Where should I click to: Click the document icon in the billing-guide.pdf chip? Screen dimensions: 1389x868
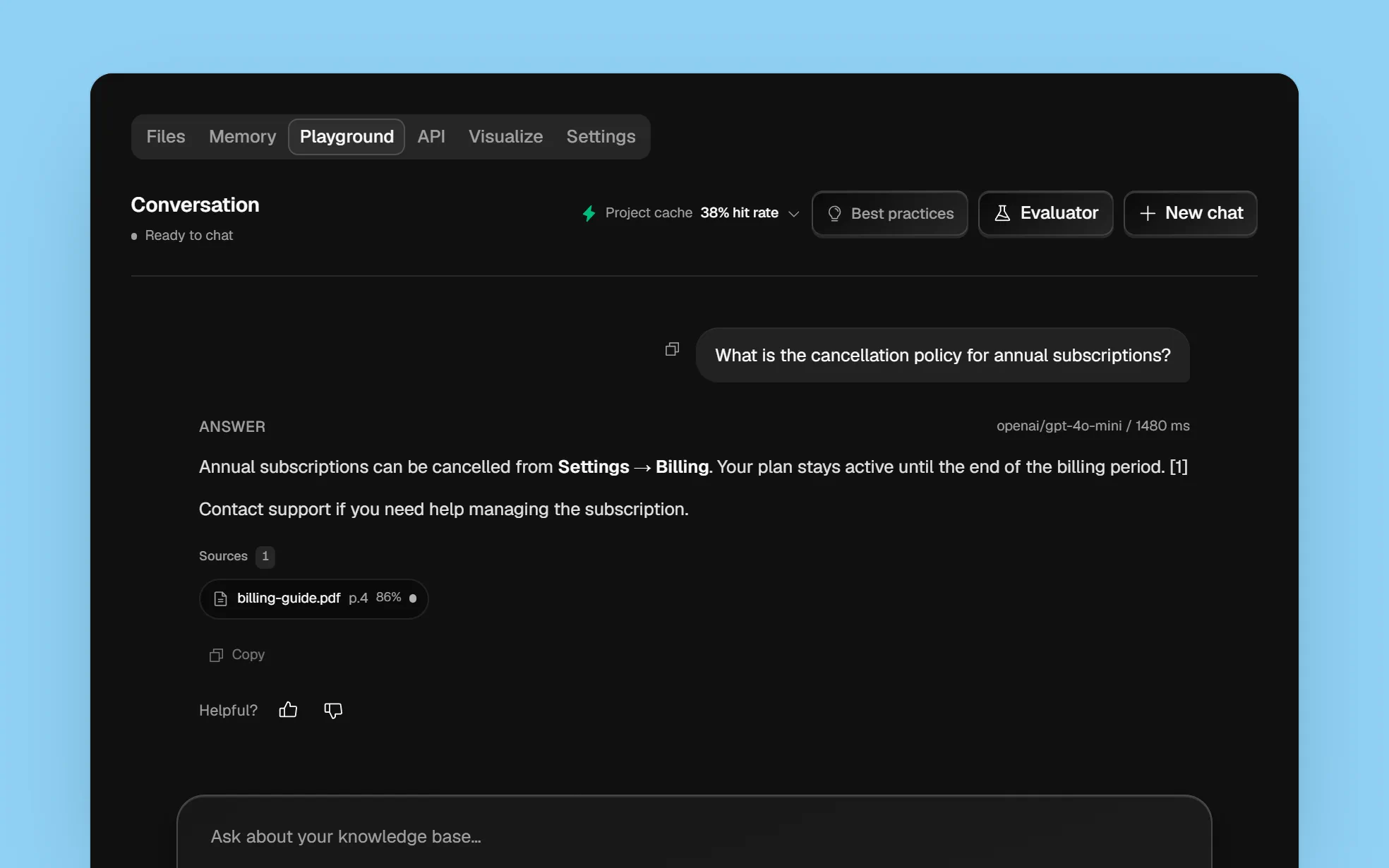[x=220, y=598]
